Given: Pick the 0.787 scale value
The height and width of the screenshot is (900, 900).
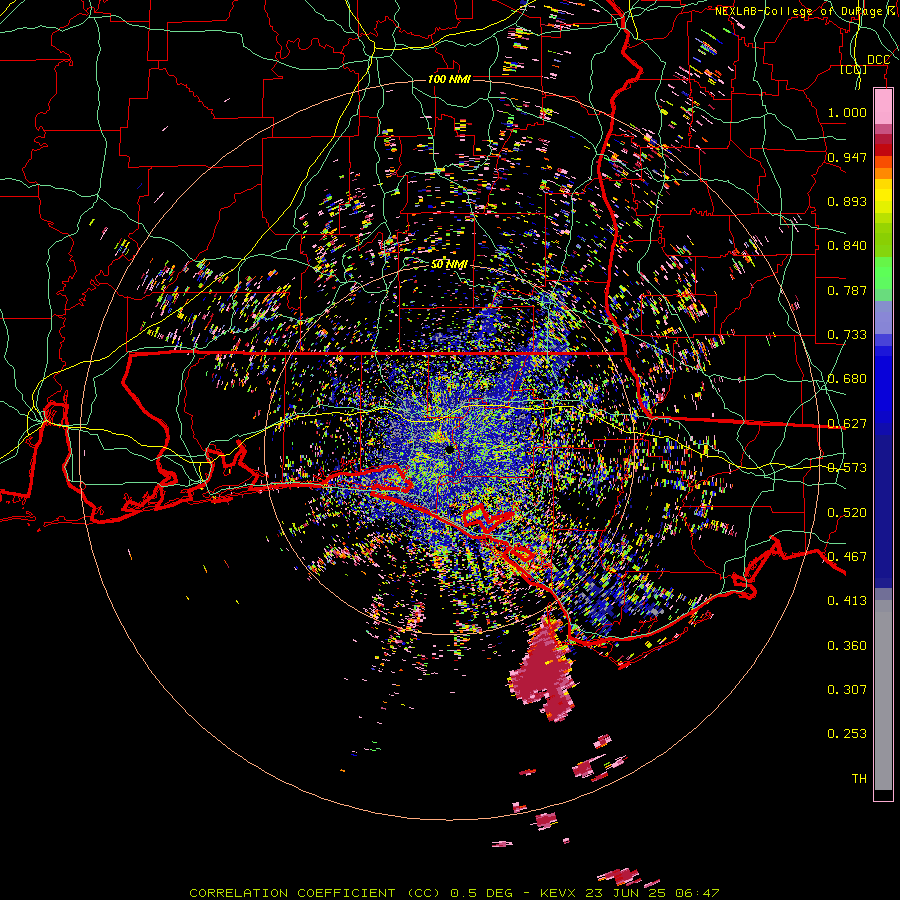Looking at the screenshot, I should pos(847,290).
